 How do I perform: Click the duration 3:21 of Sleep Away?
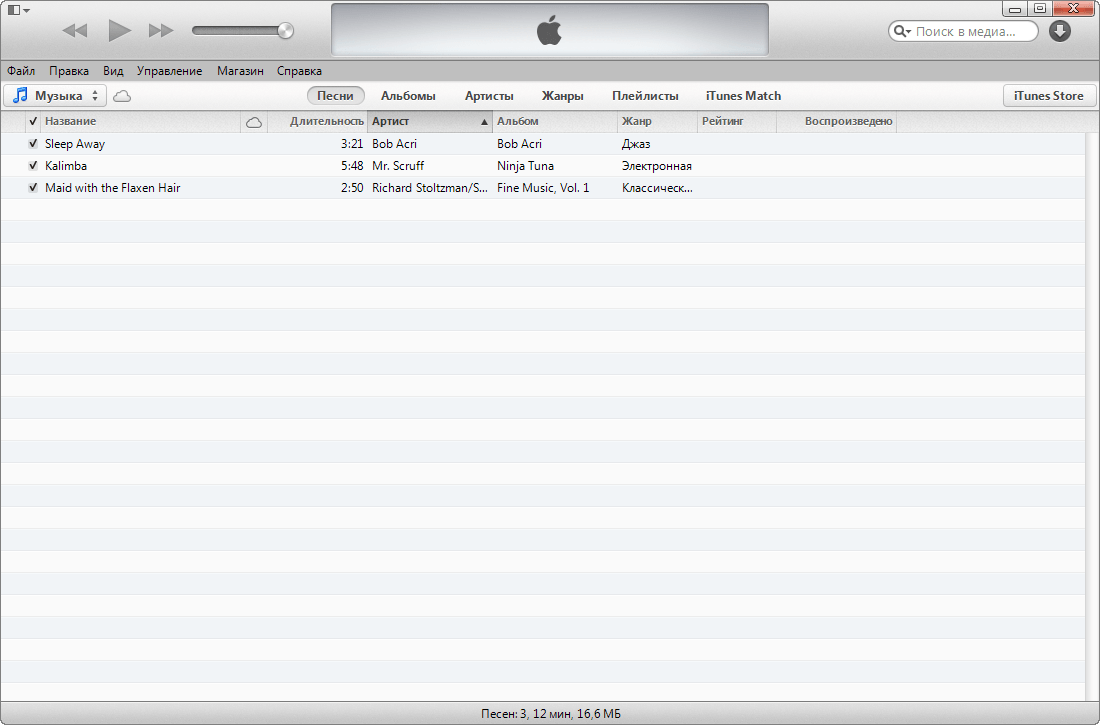(352, 144)
